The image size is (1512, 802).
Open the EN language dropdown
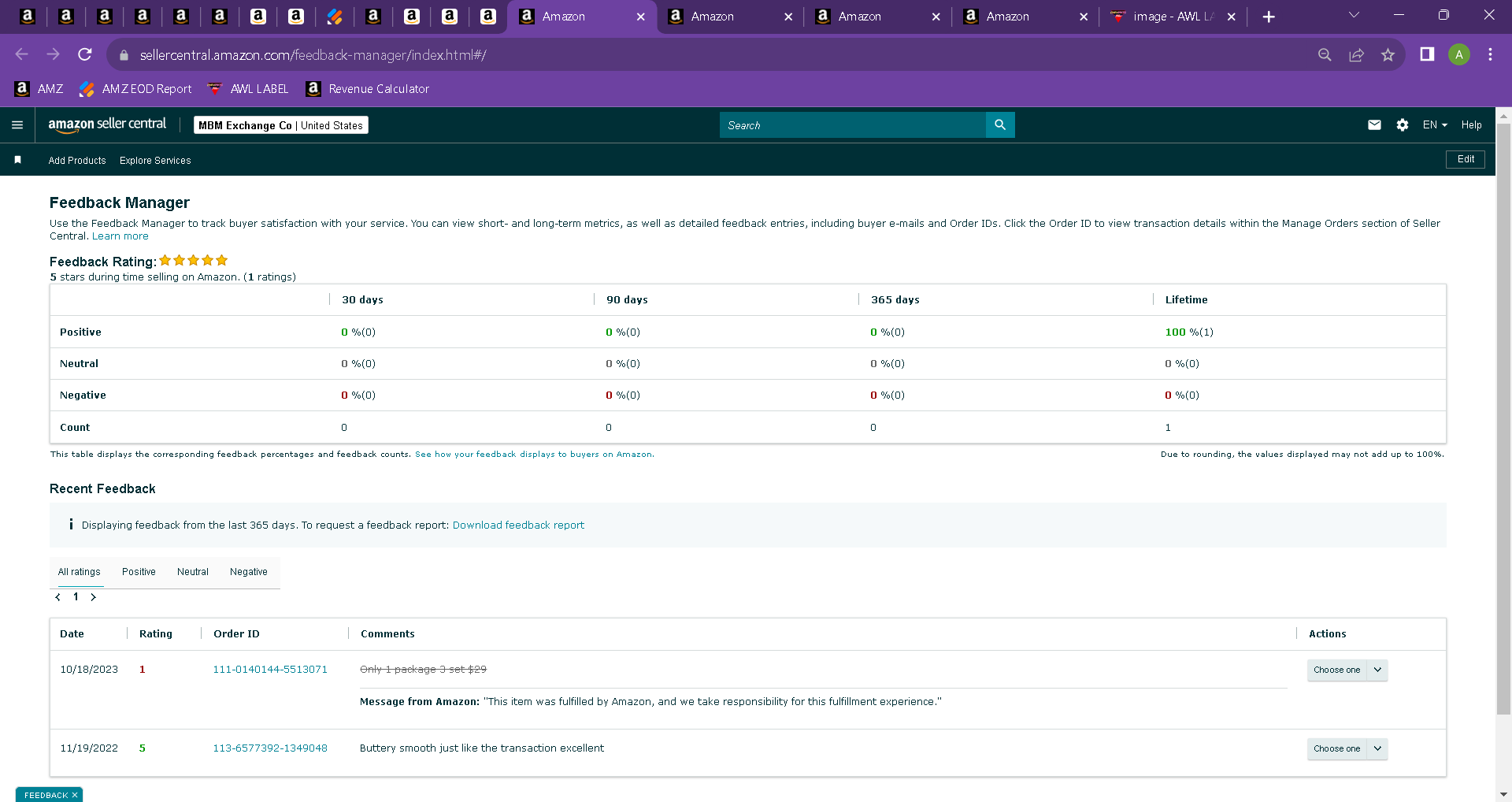(x=1435, y=124)
